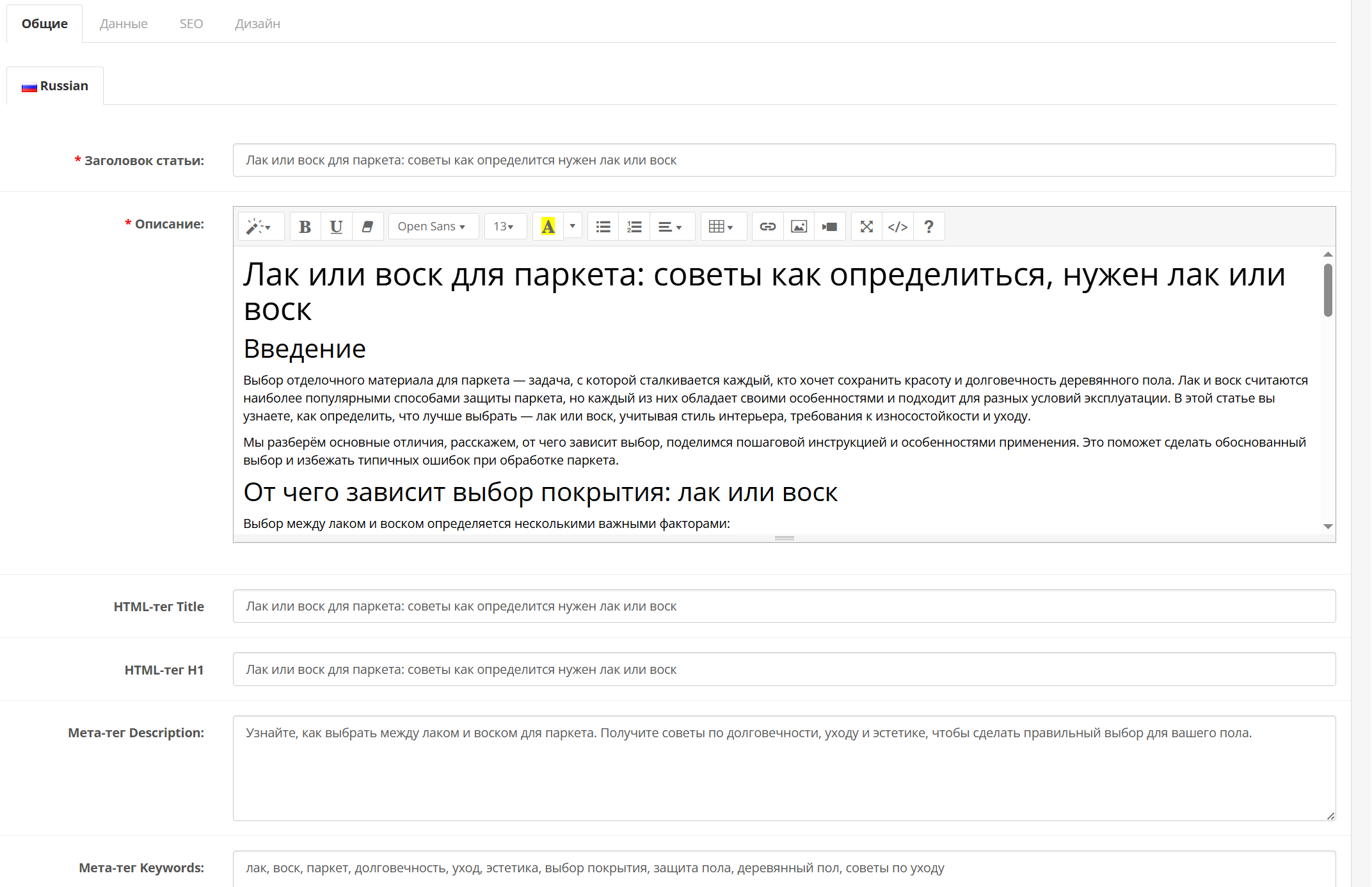Insert a hyperlink via link icon
The image size is (1372, 887).
(x=767, y=227)
